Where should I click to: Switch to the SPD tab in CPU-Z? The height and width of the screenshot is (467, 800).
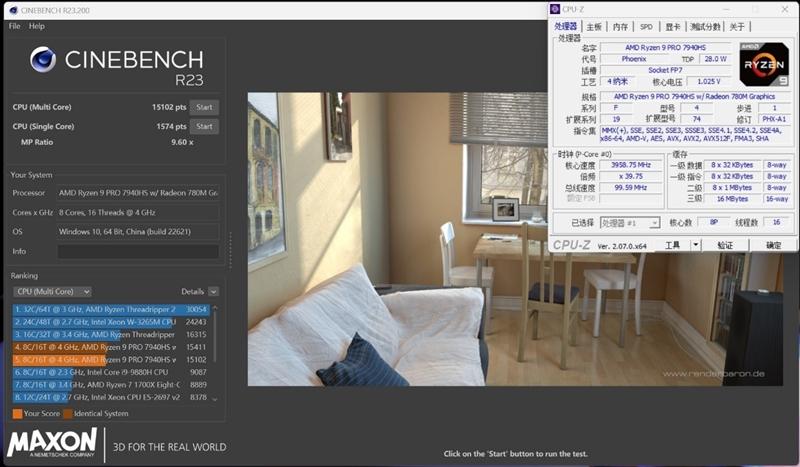pyautogui.click(x=646, y=27)
